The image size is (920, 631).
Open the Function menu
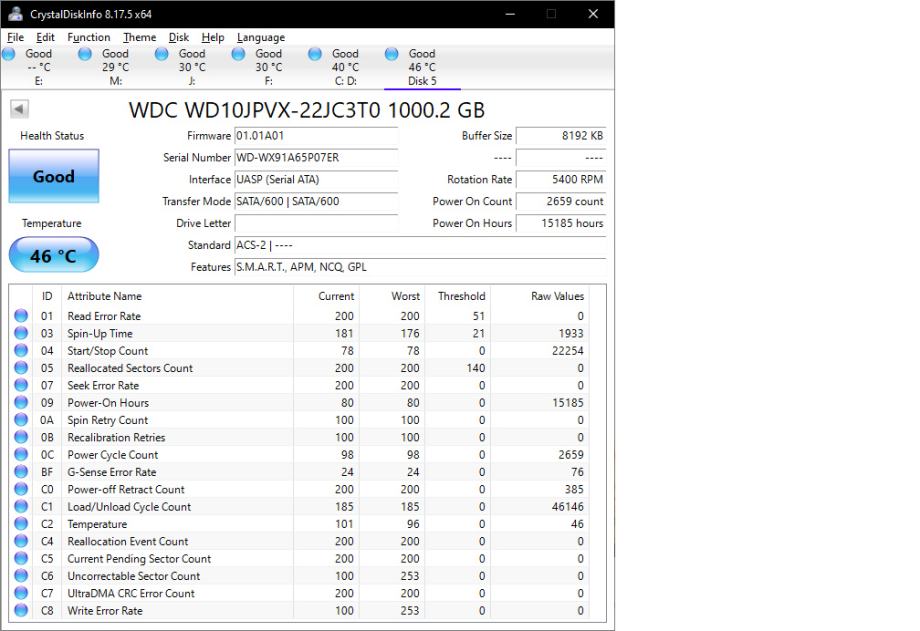coord(89,37)
